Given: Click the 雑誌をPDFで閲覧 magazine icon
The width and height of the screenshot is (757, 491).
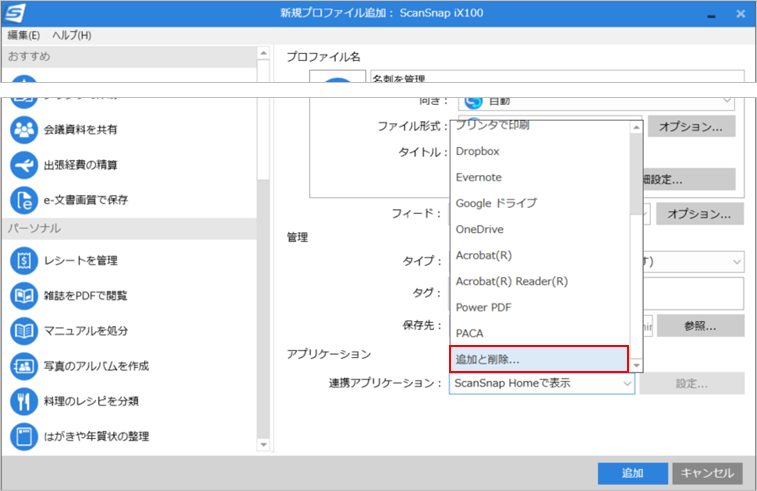Looking at the screenshot, I should (24, 296).
